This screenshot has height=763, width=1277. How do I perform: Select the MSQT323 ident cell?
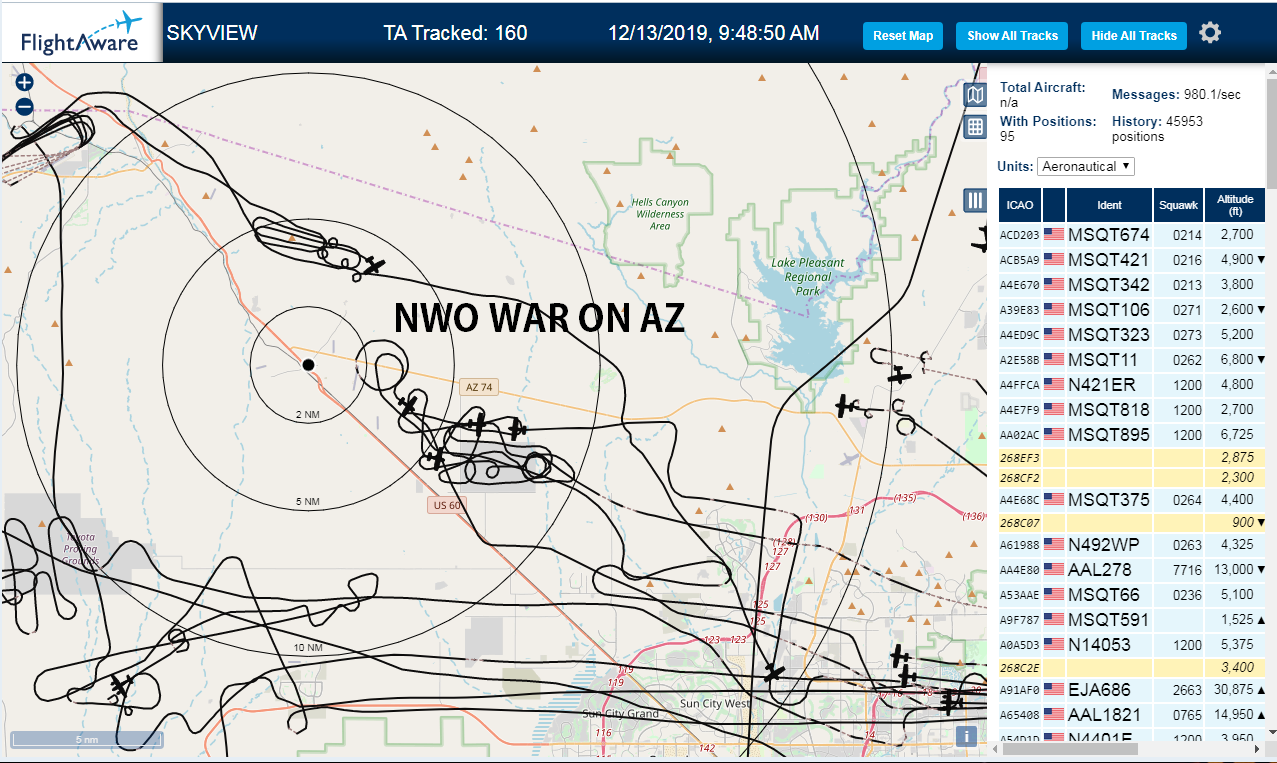coord(1109,335)
